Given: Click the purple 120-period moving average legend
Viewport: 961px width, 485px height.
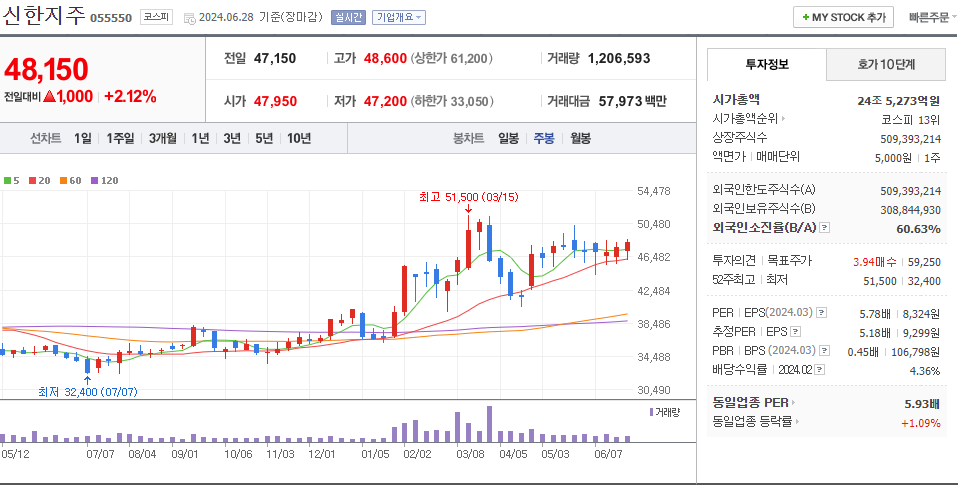Looking at the screenshot, I should [104, 181].
